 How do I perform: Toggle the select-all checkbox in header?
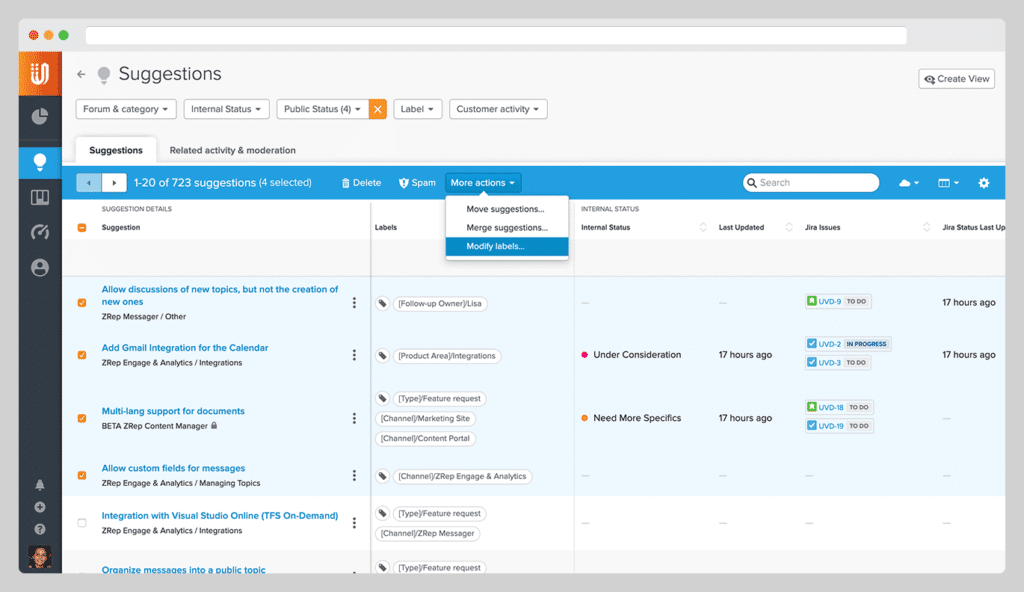point(82,227)
